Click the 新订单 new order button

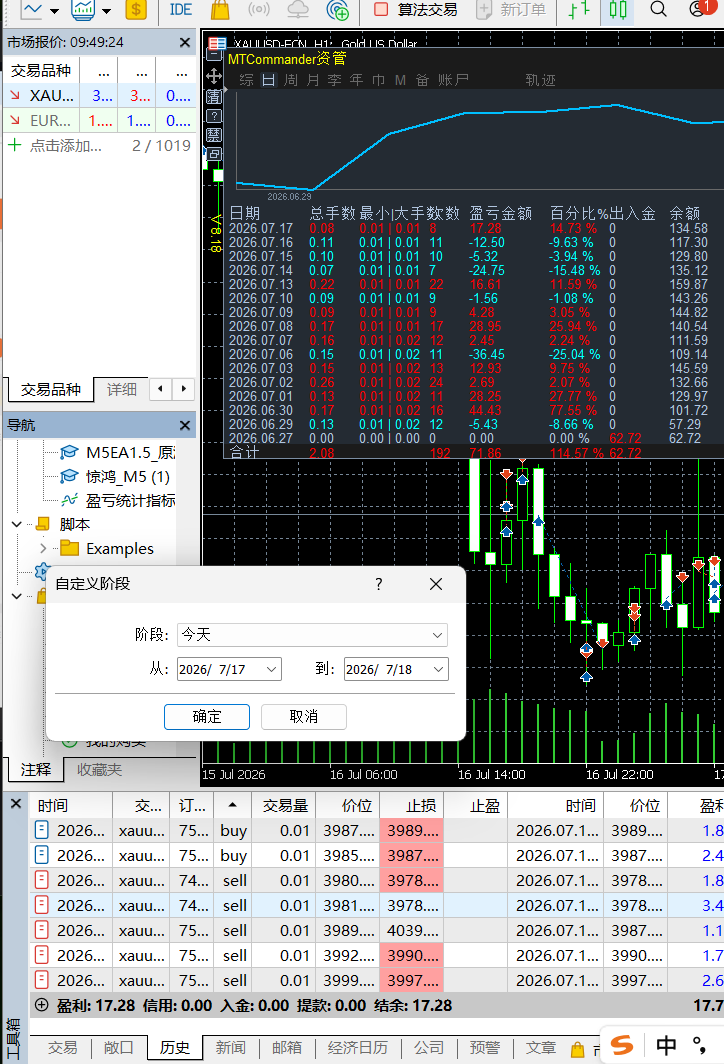click(512, 10)
